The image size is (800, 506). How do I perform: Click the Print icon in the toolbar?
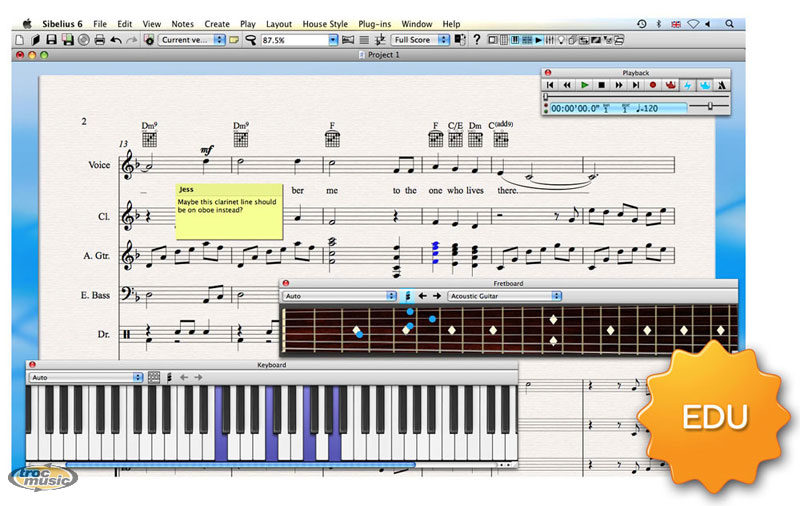pyautogui.click(x=99, y=40)
